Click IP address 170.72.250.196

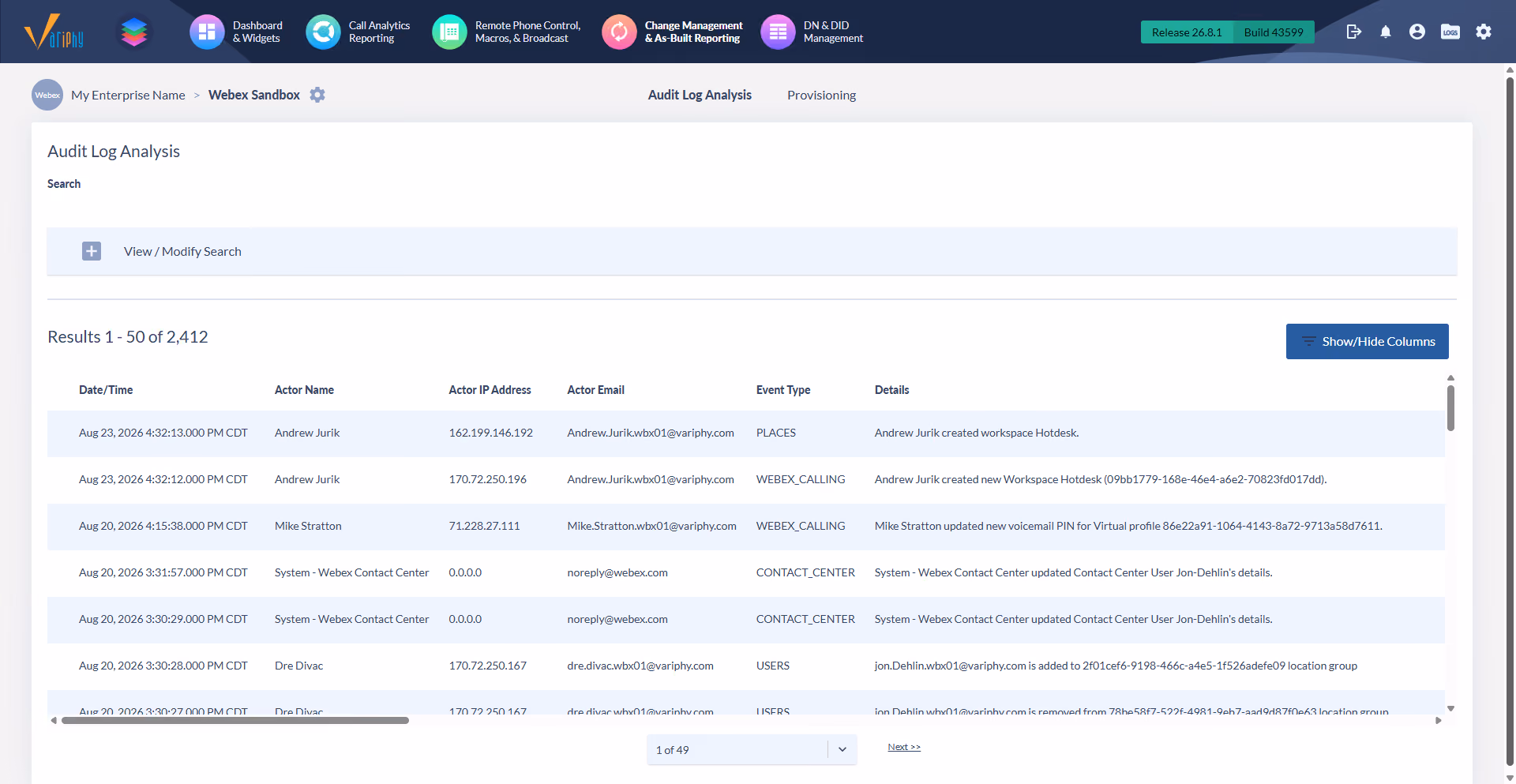[487, 479]
